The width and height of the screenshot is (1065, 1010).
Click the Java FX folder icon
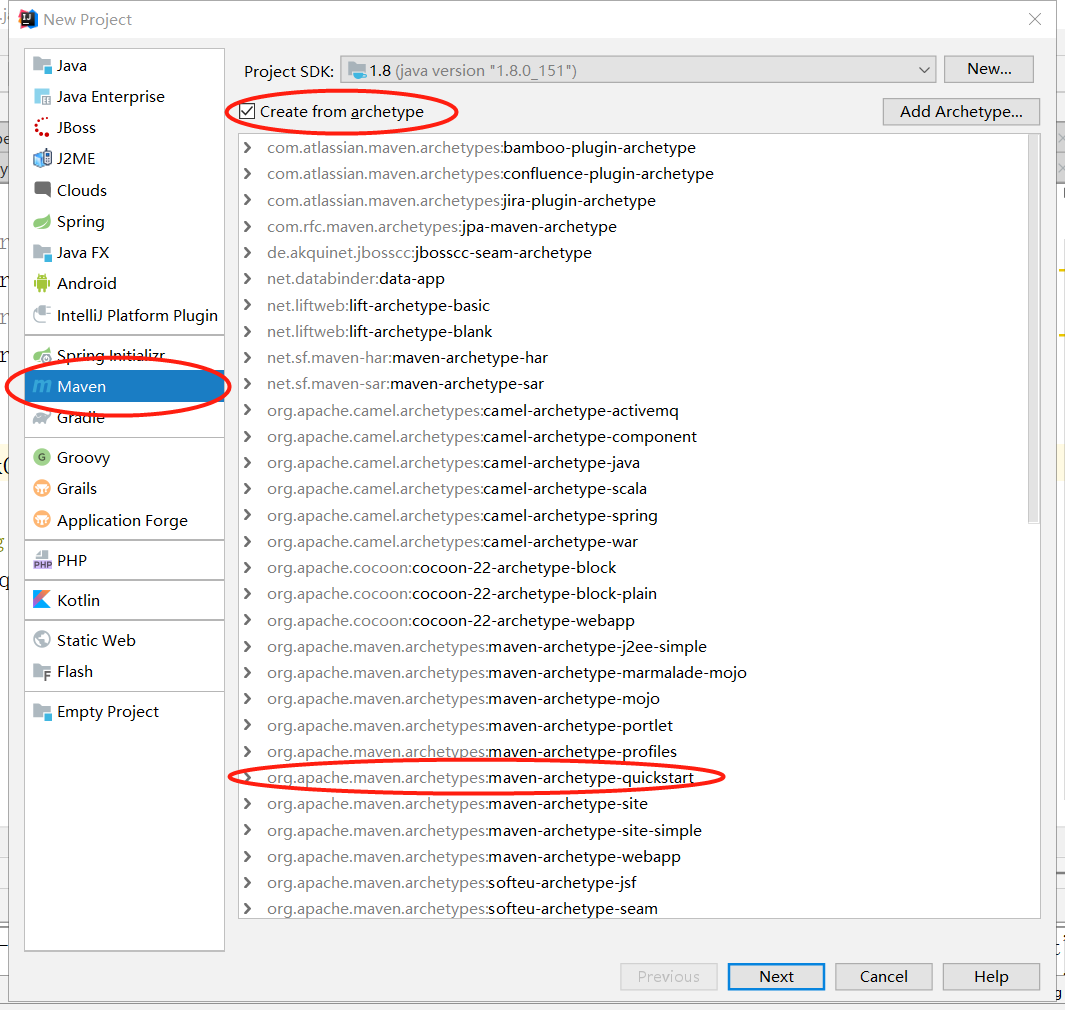(x=42, y=253)
